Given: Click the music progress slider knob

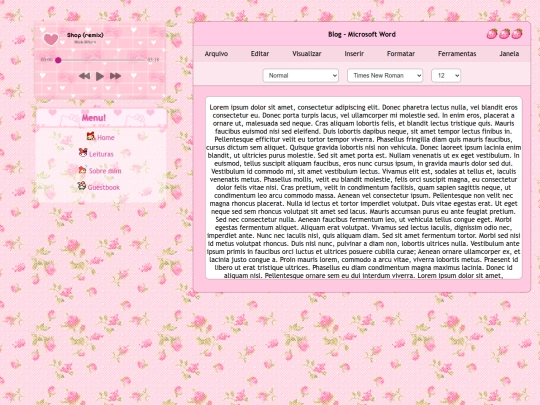Looking at the screenshot, I should tap(58, 60).
